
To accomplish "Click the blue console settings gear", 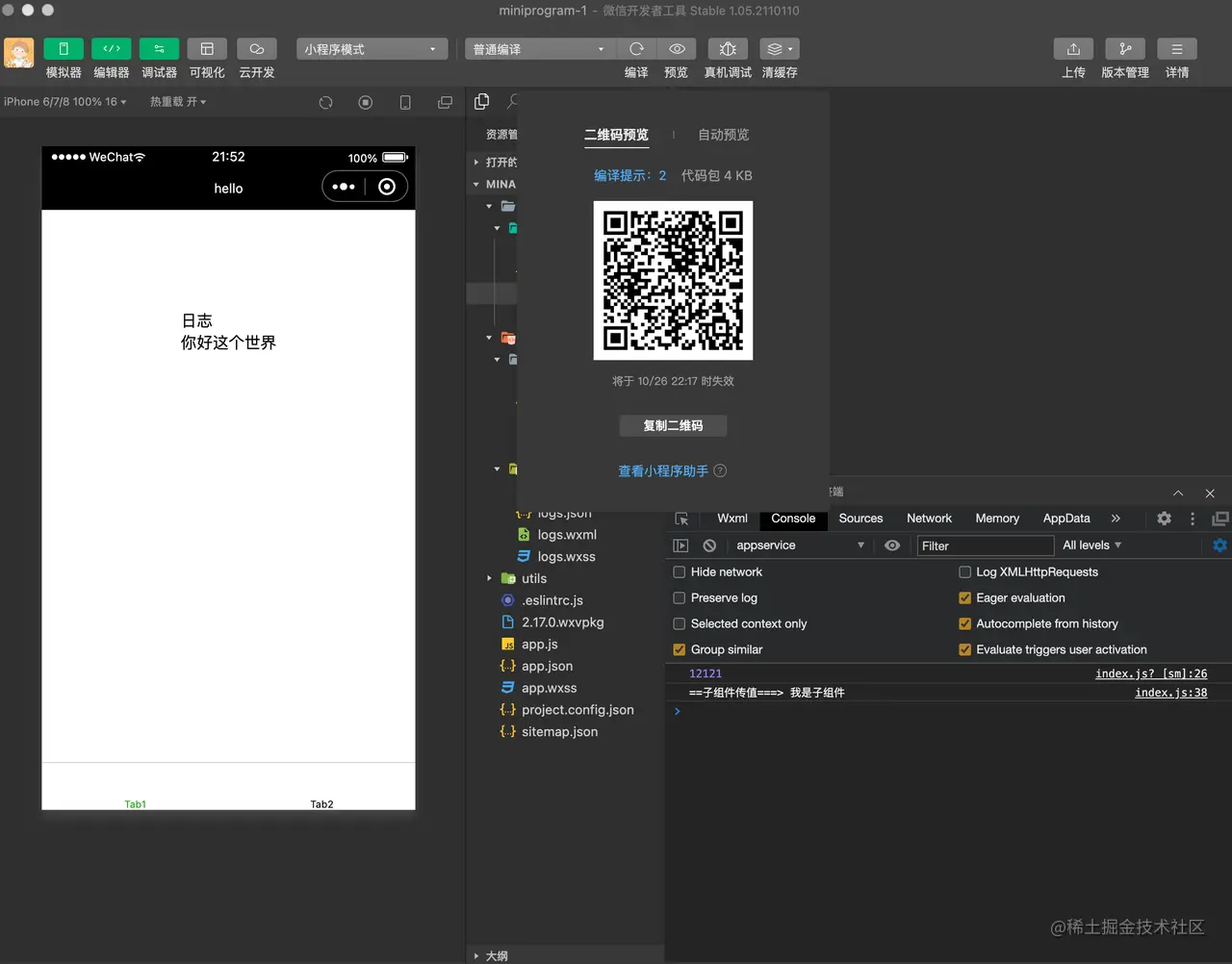I will click(1219, 545).
